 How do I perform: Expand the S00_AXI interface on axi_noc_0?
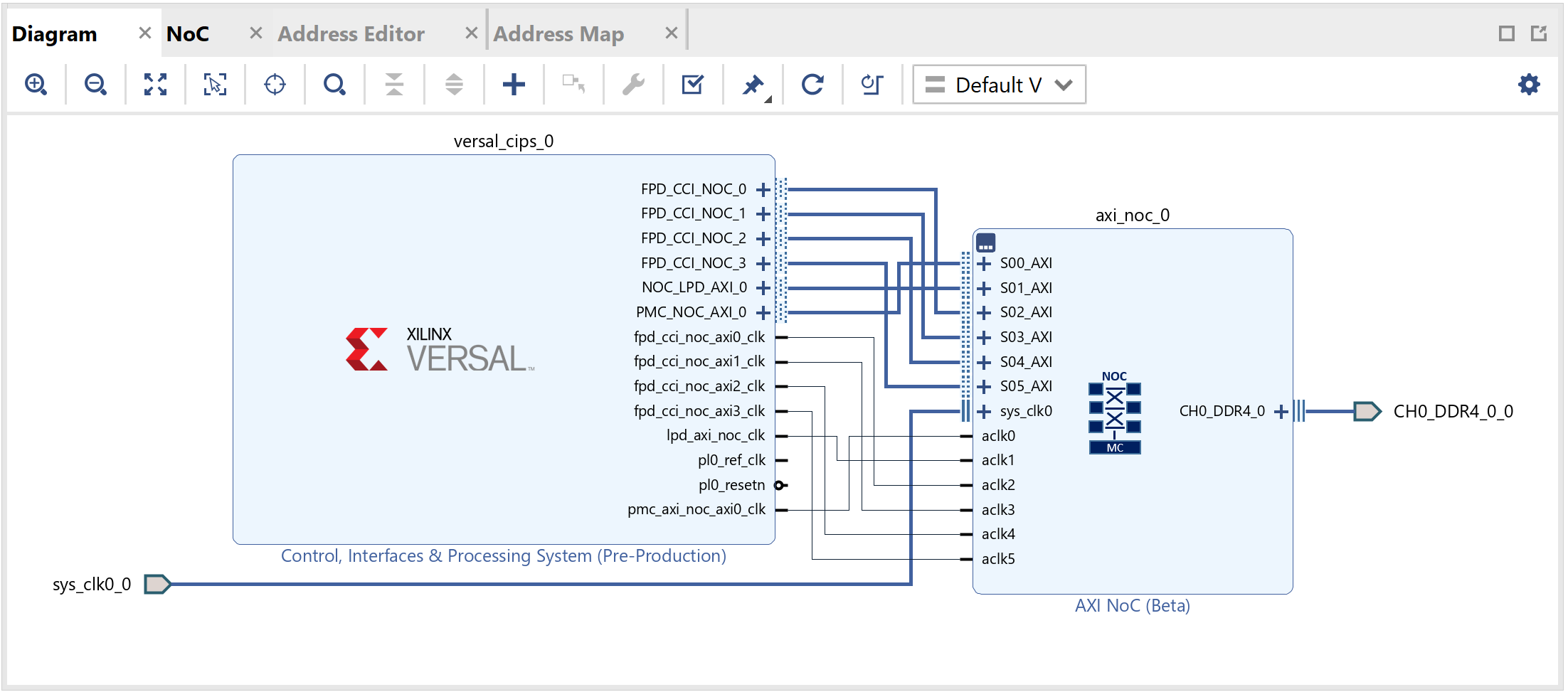click(x=985, y=264)
